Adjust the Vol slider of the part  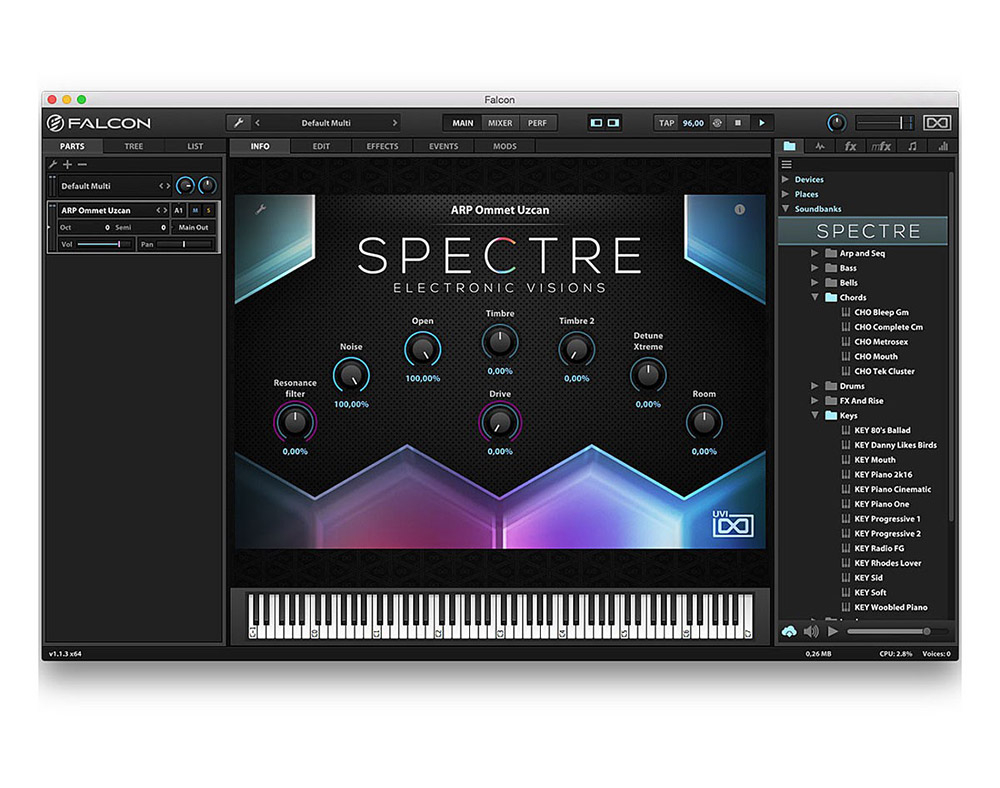(97, 244)
